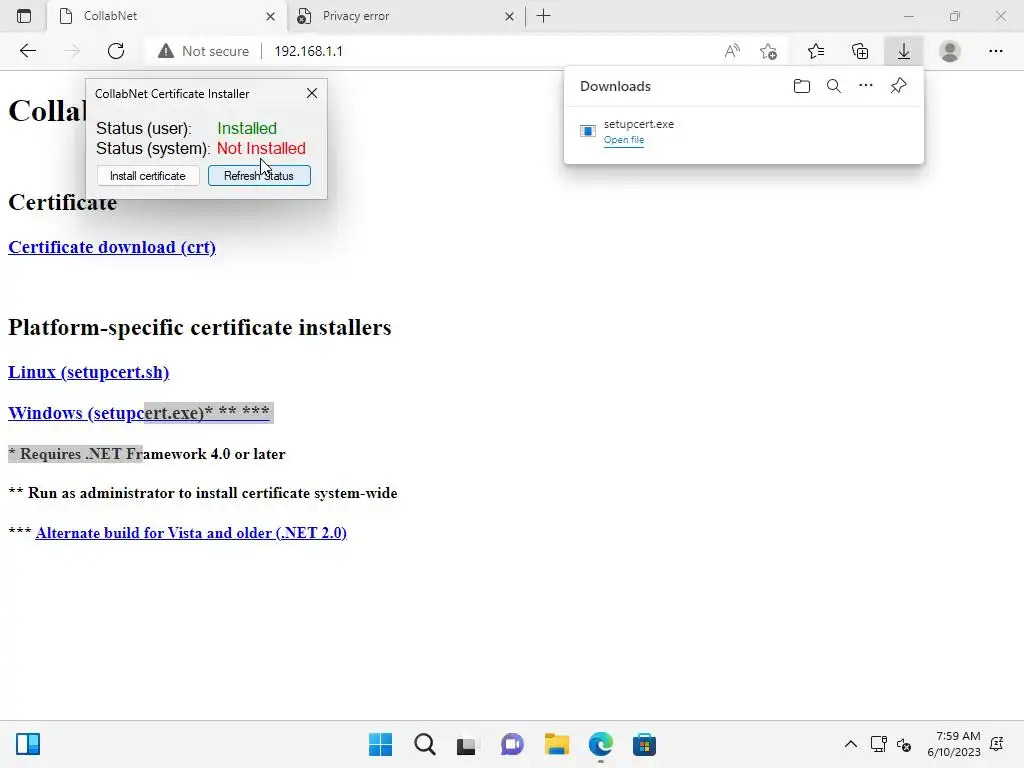Image resolution: width=1024 pixels, height=768 pixels.
Task: Open Edge Settings and more menu
Action: pos(995,51)
